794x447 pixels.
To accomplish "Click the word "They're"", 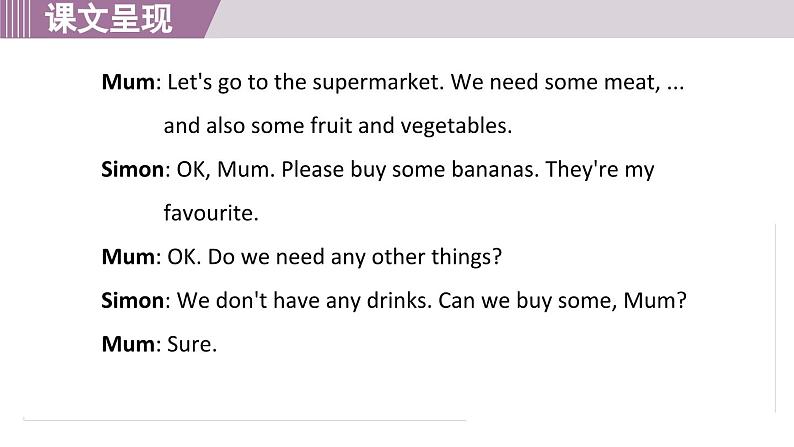I will tap(582, 170).
